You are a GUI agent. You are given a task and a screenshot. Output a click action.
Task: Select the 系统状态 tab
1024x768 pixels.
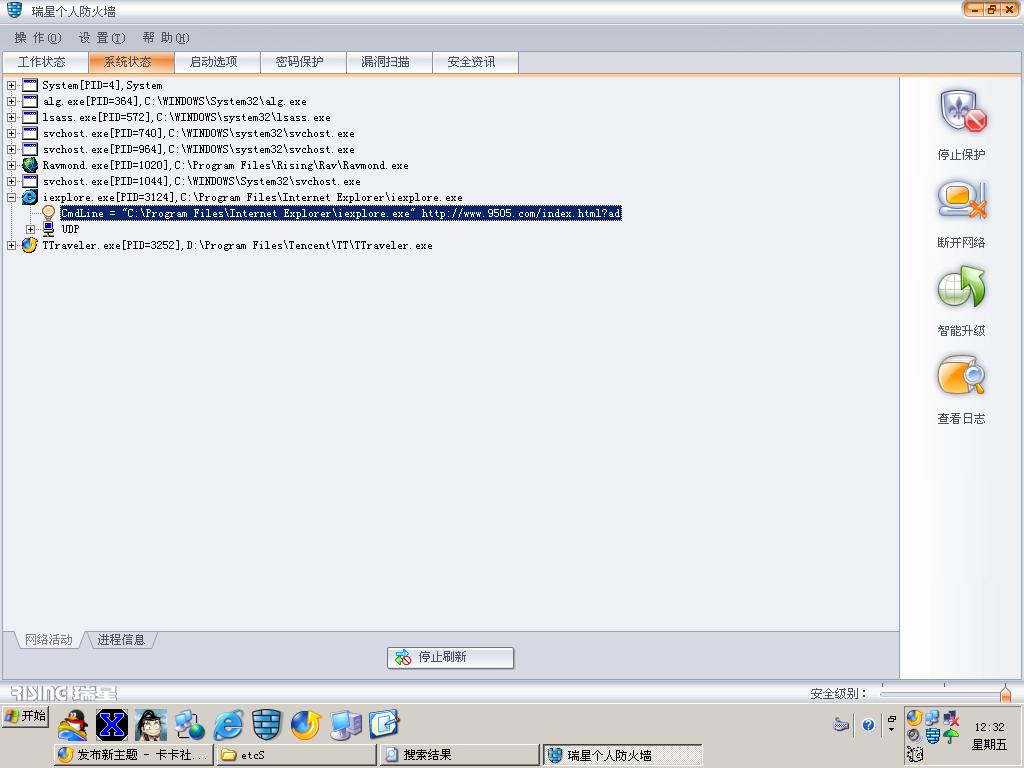131,62
